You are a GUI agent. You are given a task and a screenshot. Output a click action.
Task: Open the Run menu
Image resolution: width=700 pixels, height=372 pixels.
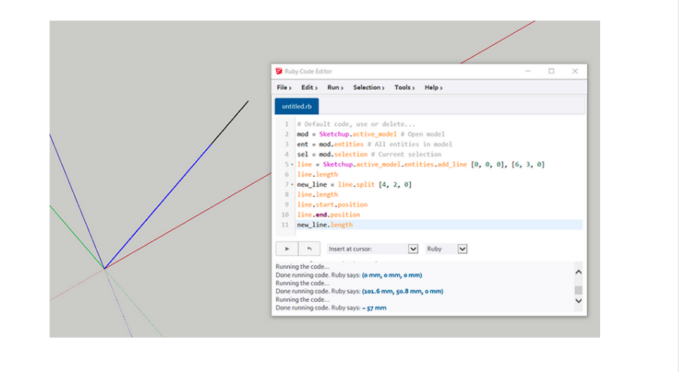[335, 88]
